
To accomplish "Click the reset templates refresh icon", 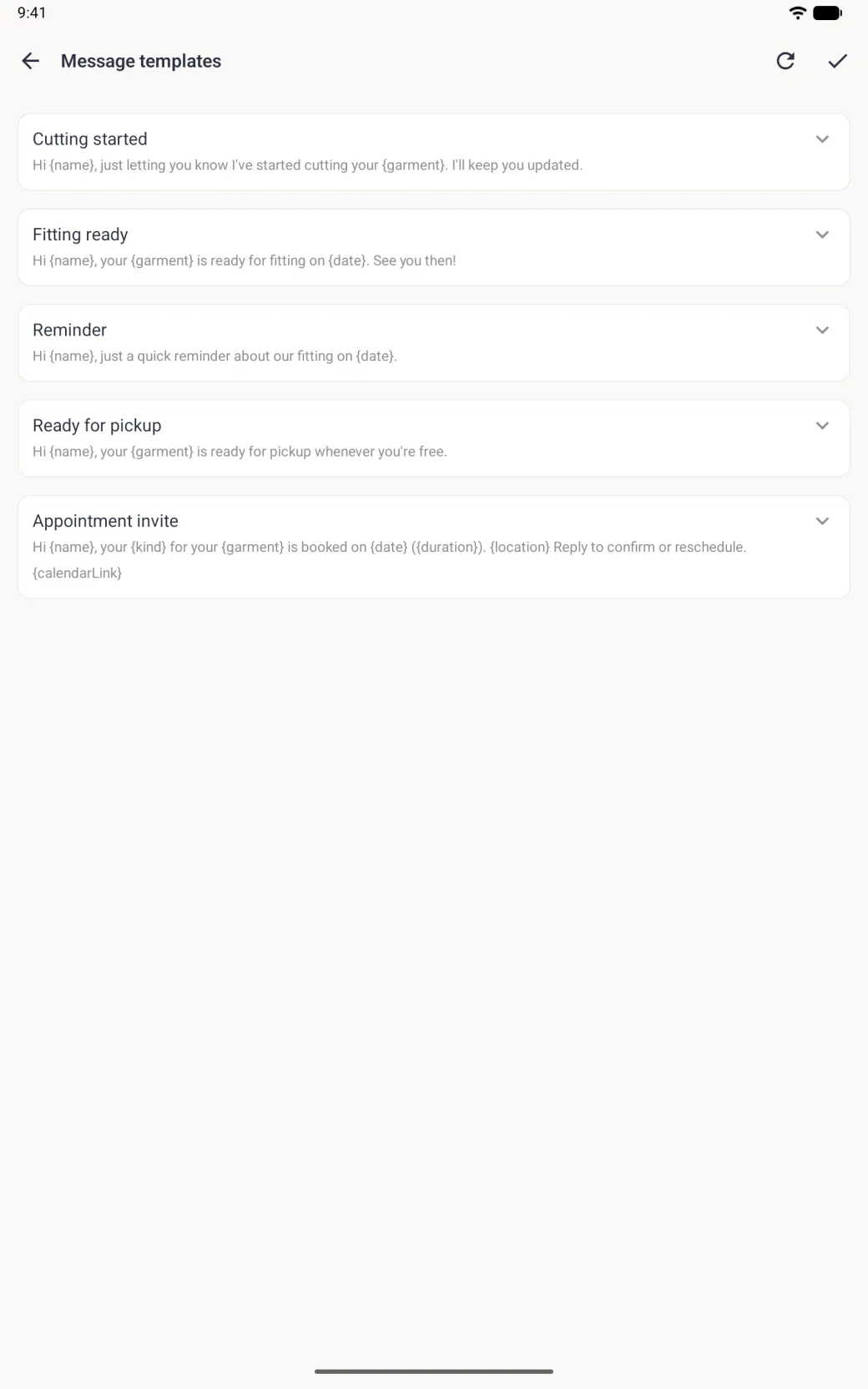I will pos(785,61).
